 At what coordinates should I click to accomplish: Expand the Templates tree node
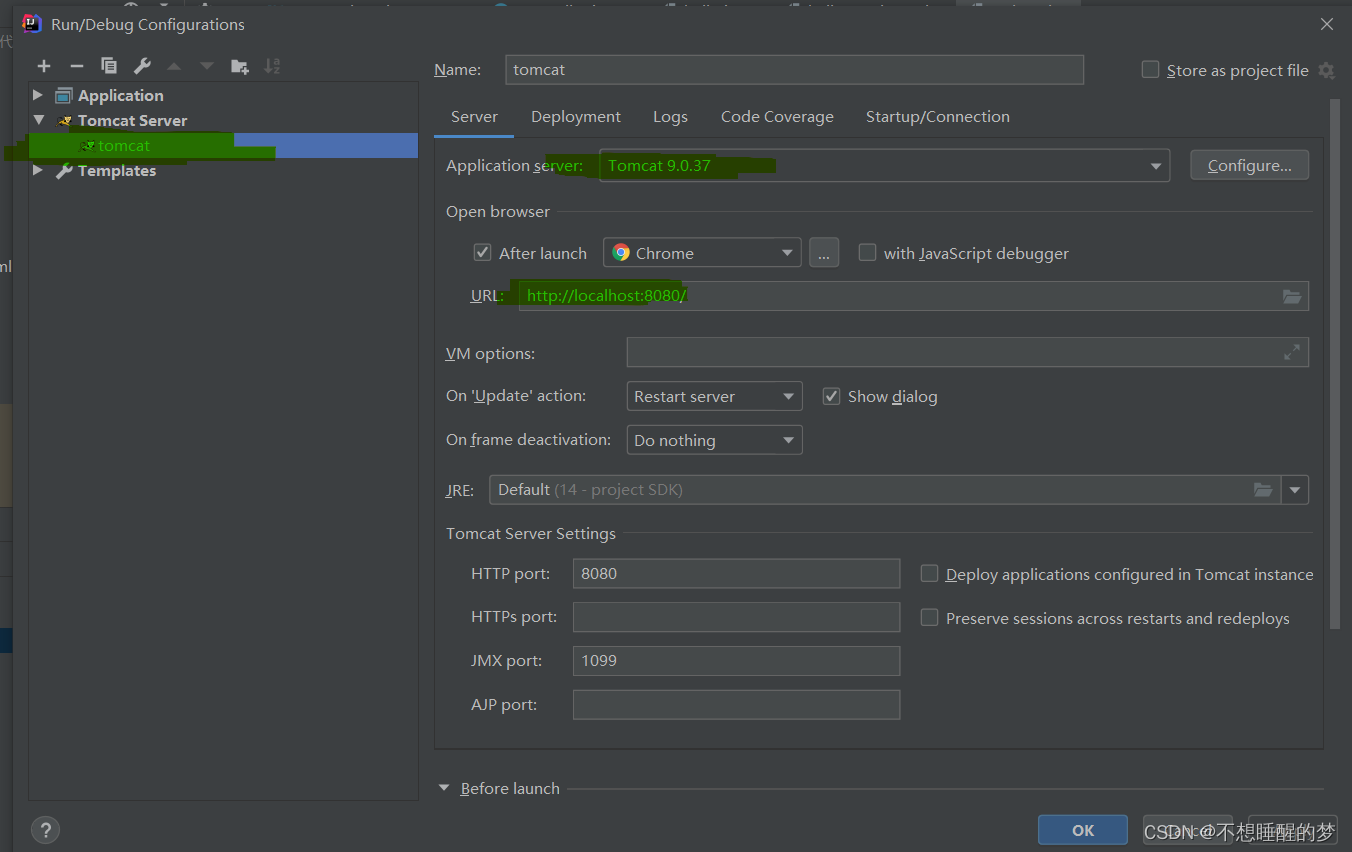[x=38, y=170]
